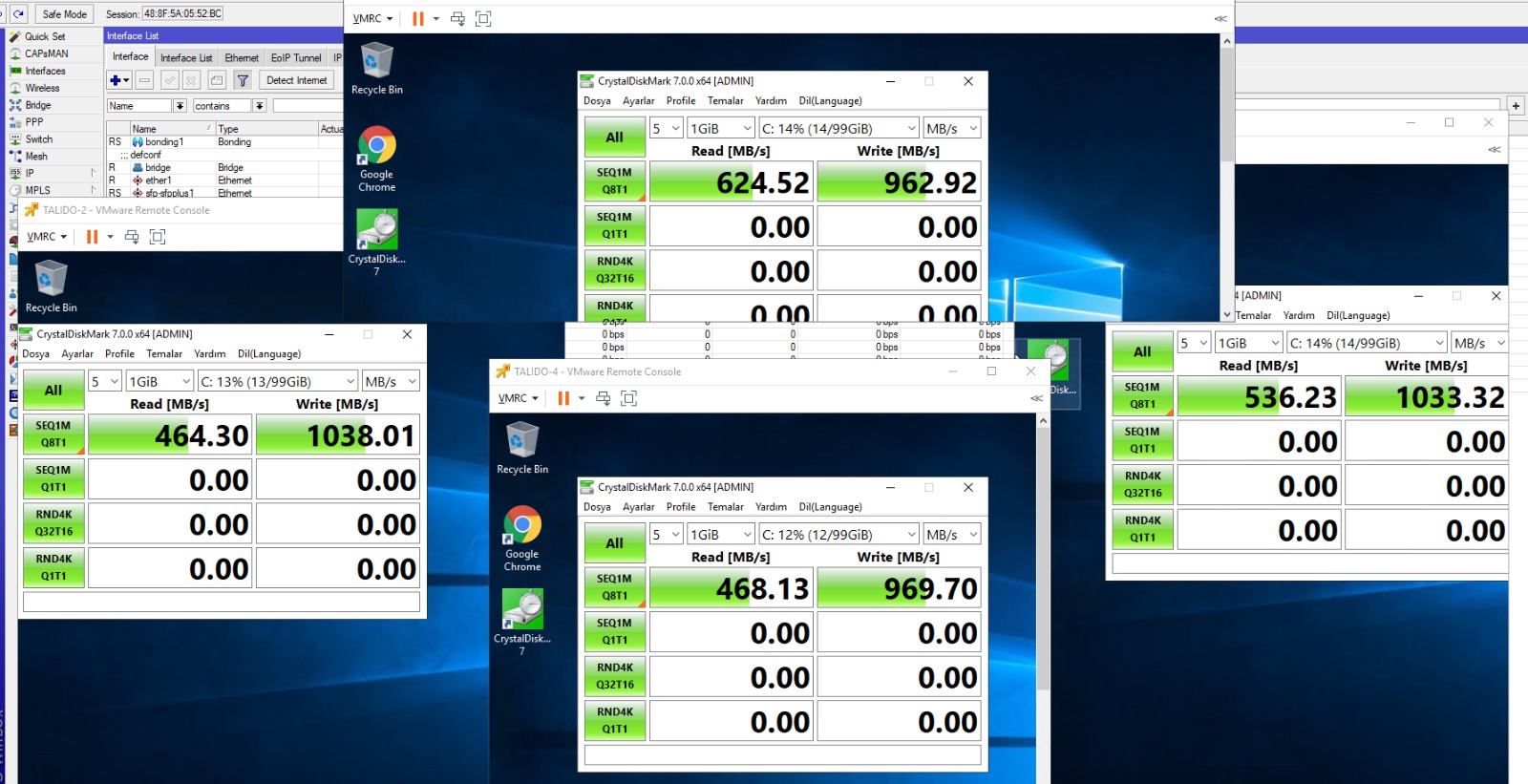1528x784 pixels.
Task: Run SEQ1M Q8T1 test in C: 12% window
Action: point(615,587)
